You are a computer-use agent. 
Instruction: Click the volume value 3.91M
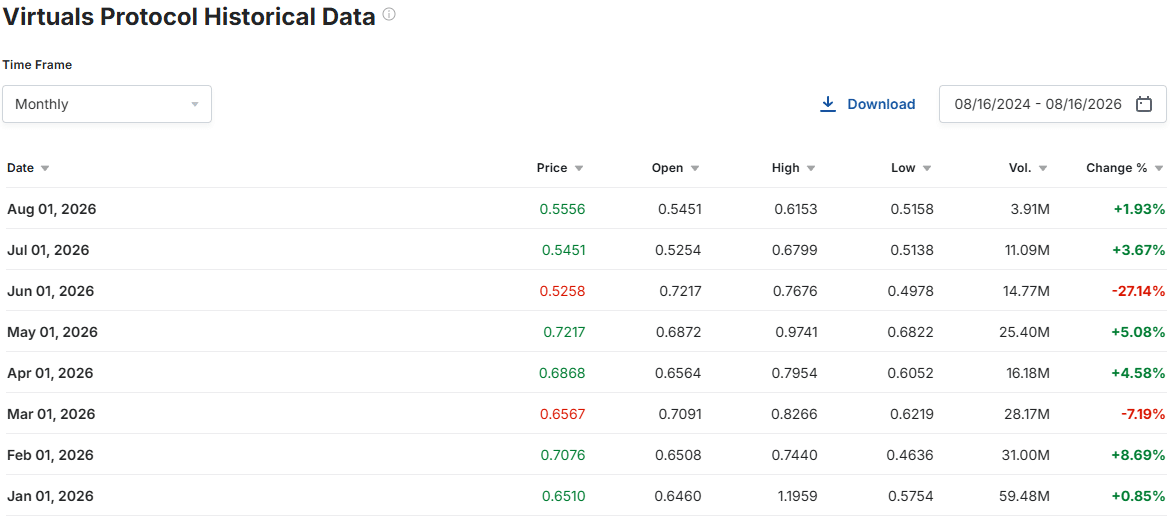(x=1029, y=209)
